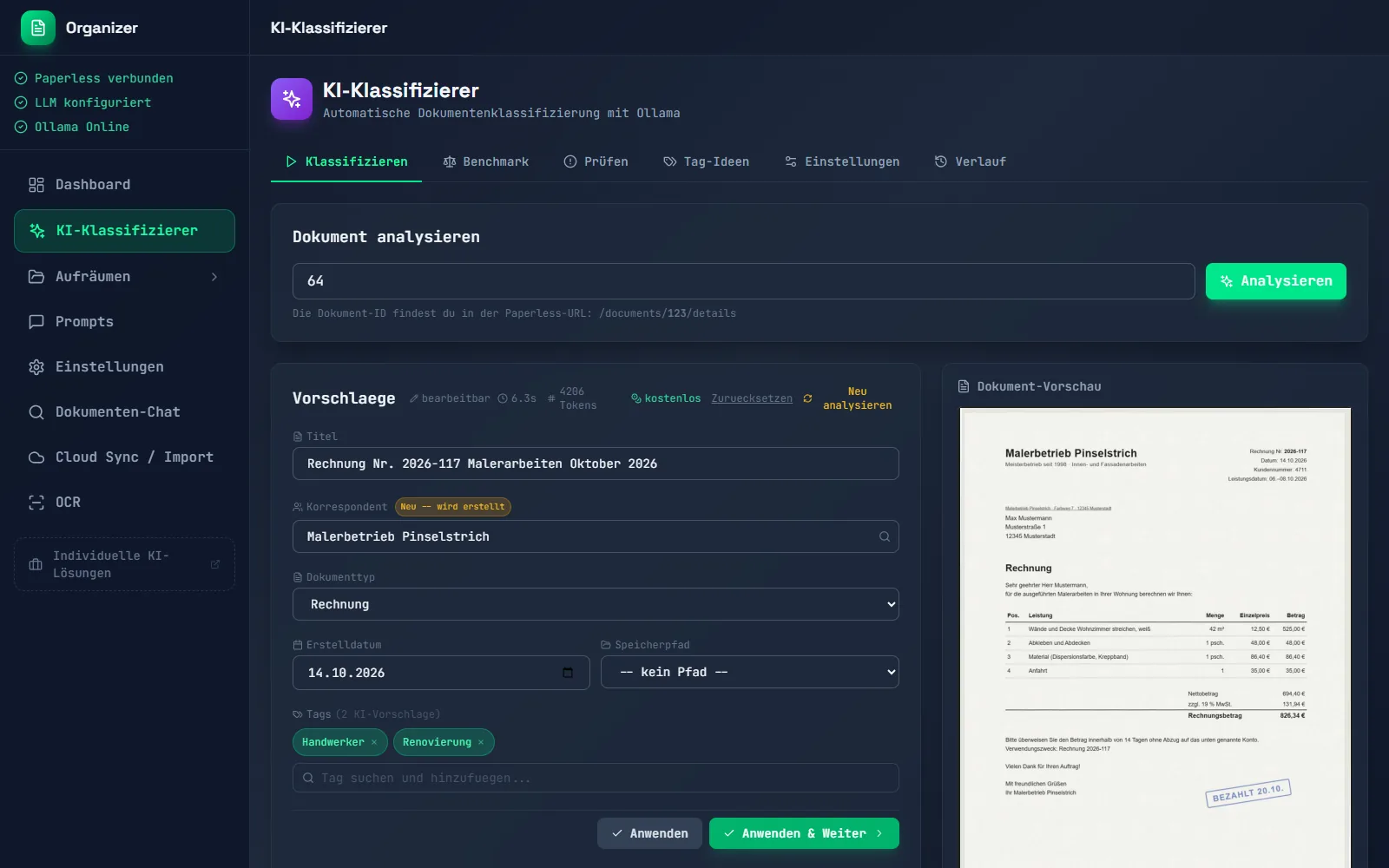1389x868 pixels.
Task: Remove the Renovierung tag
Action: tap(481, 743)
